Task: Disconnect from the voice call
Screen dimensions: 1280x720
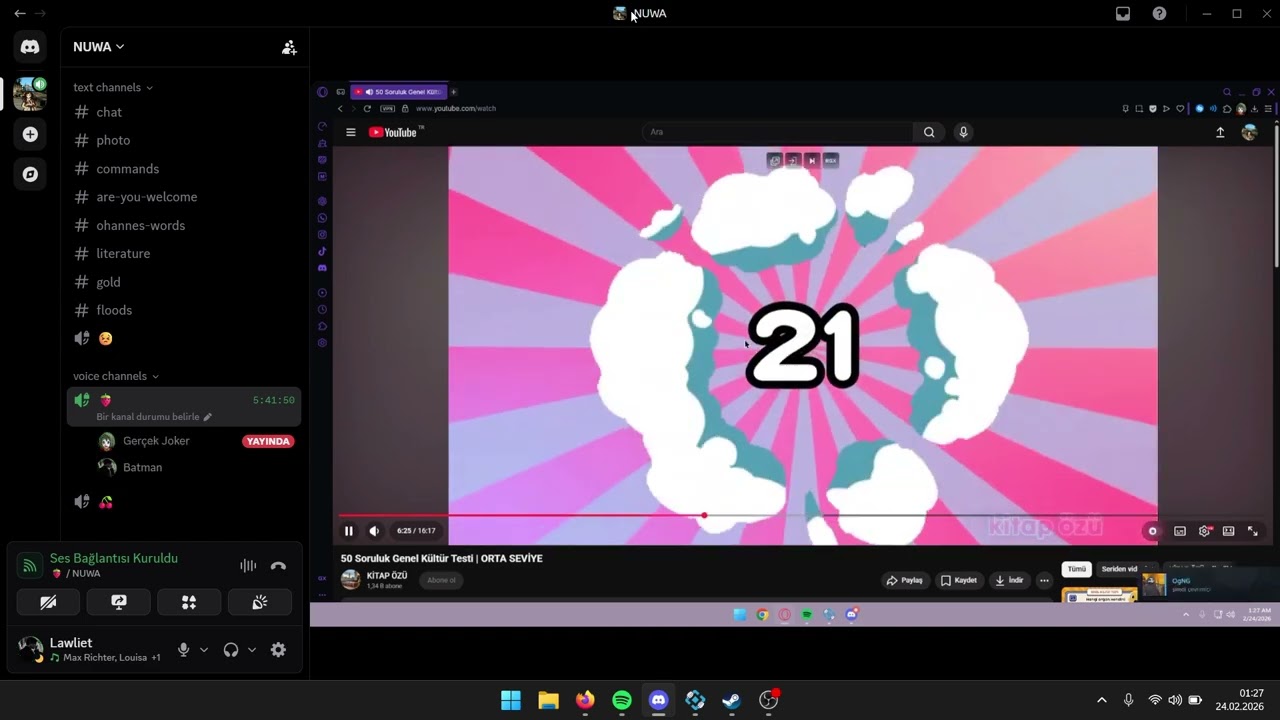Action: click(x=278, y=565)
